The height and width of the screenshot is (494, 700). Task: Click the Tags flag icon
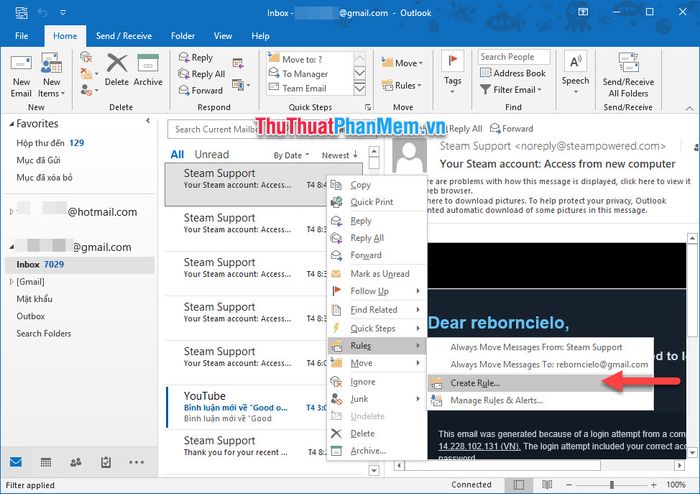coord(453,61)
